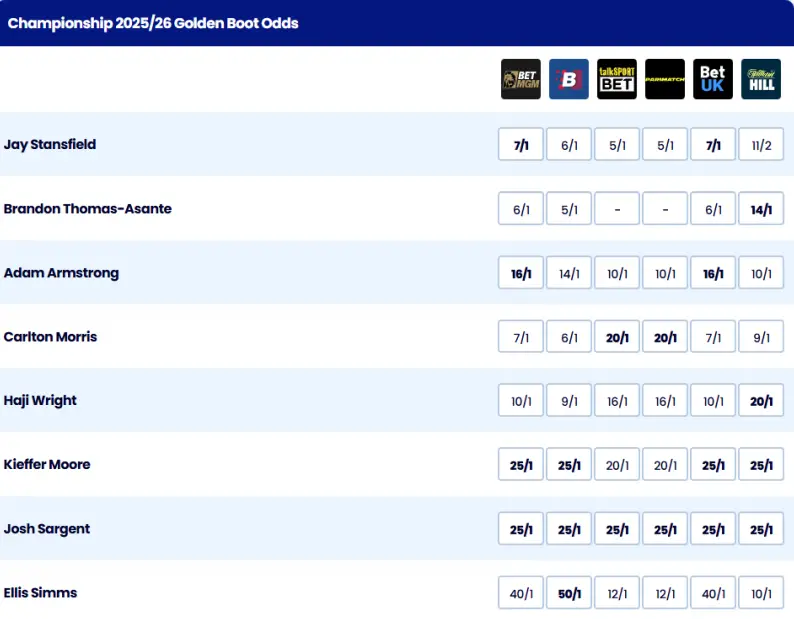Click Jay Stansfield's 6/1 odds
This screenshot has width=794, height=619.
569,145
